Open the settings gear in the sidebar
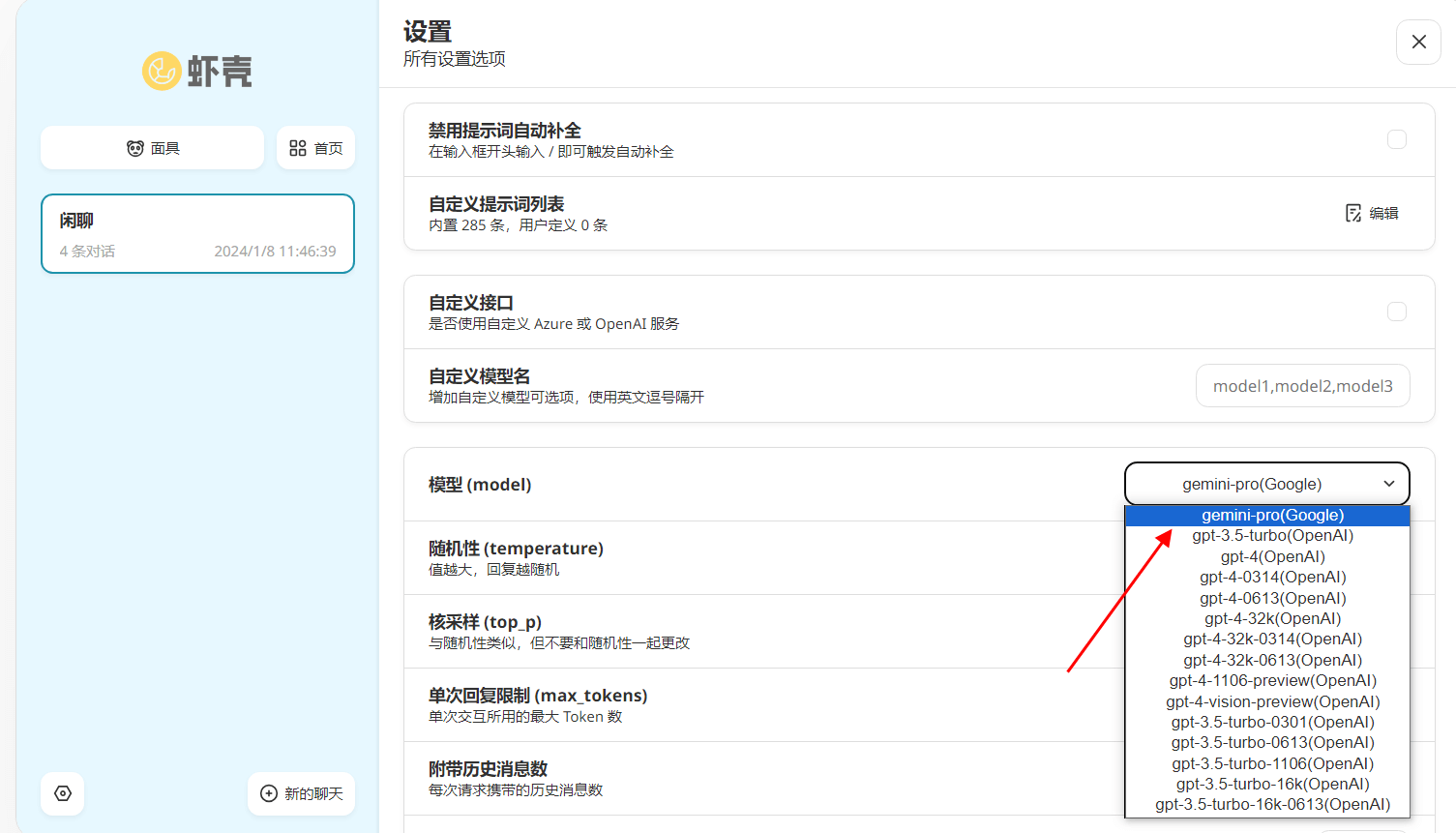 click(62, 793)
